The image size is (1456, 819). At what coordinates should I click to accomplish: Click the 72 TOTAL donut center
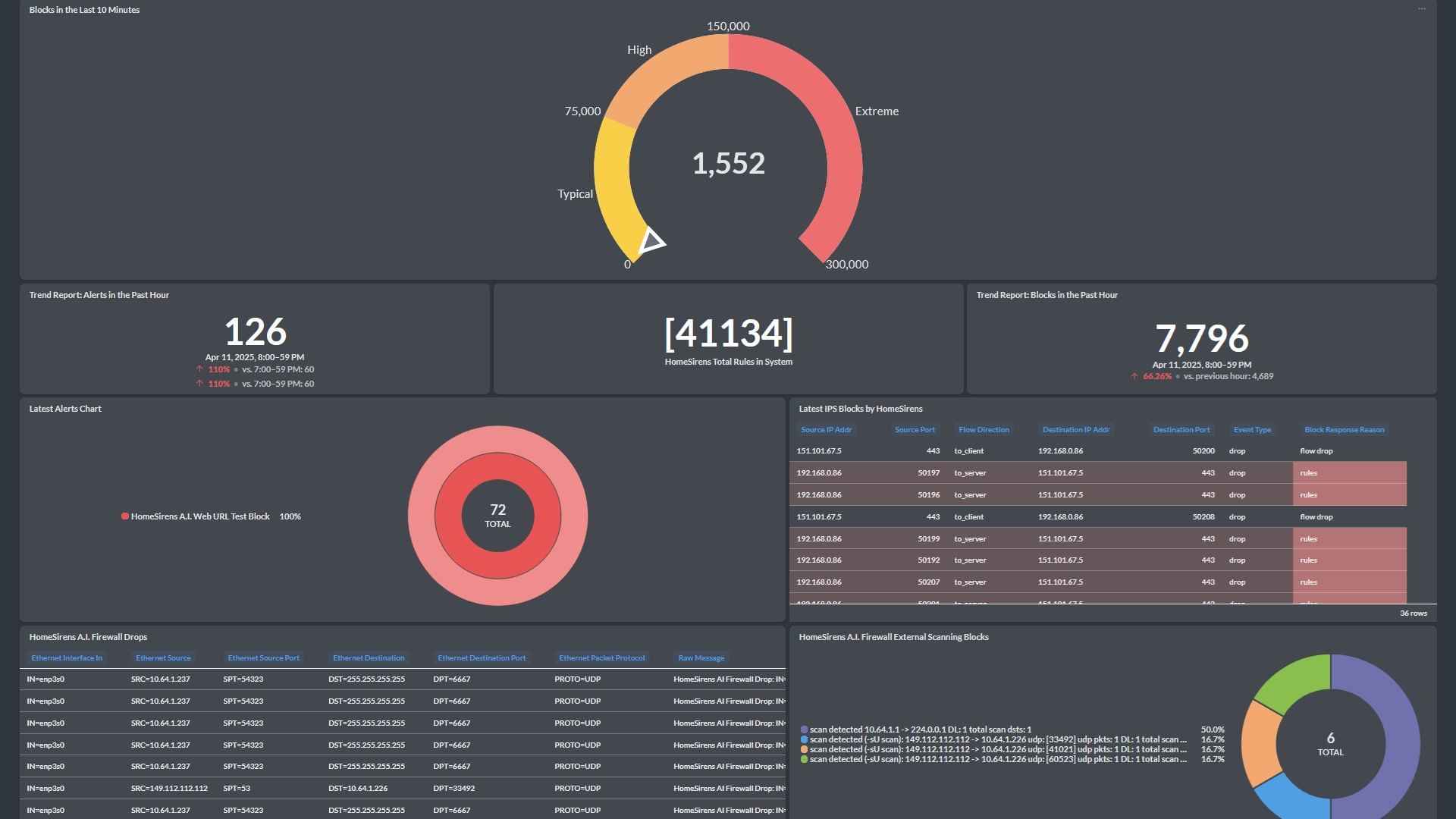tap(497, 516)
